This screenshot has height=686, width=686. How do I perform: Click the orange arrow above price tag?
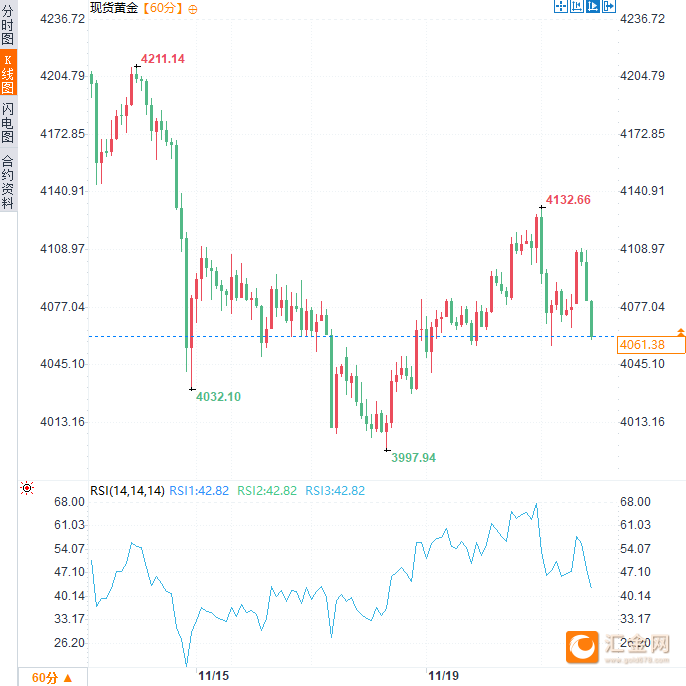pos(681,331)
